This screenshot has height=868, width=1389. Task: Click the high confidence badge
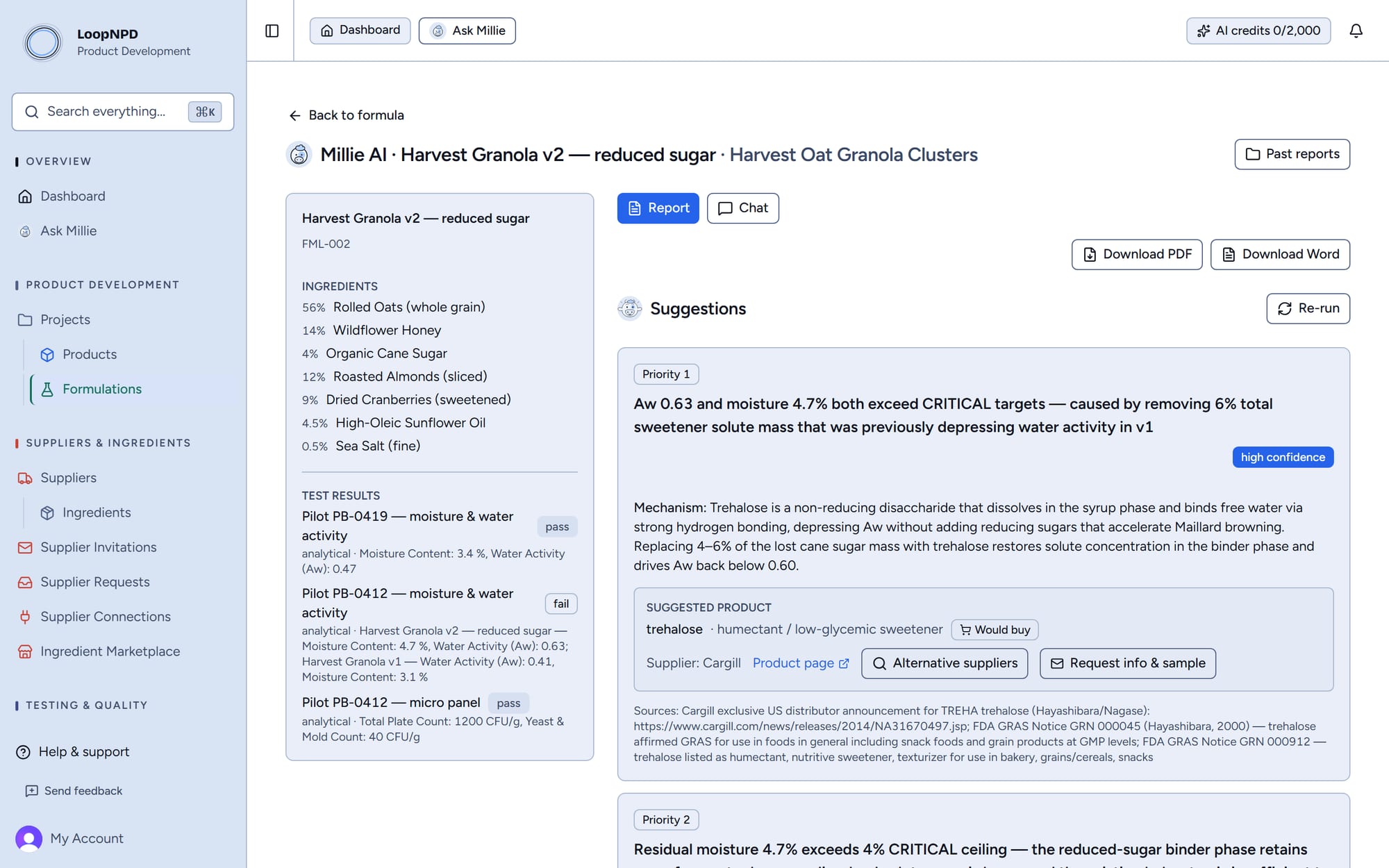coord(1283,457)
